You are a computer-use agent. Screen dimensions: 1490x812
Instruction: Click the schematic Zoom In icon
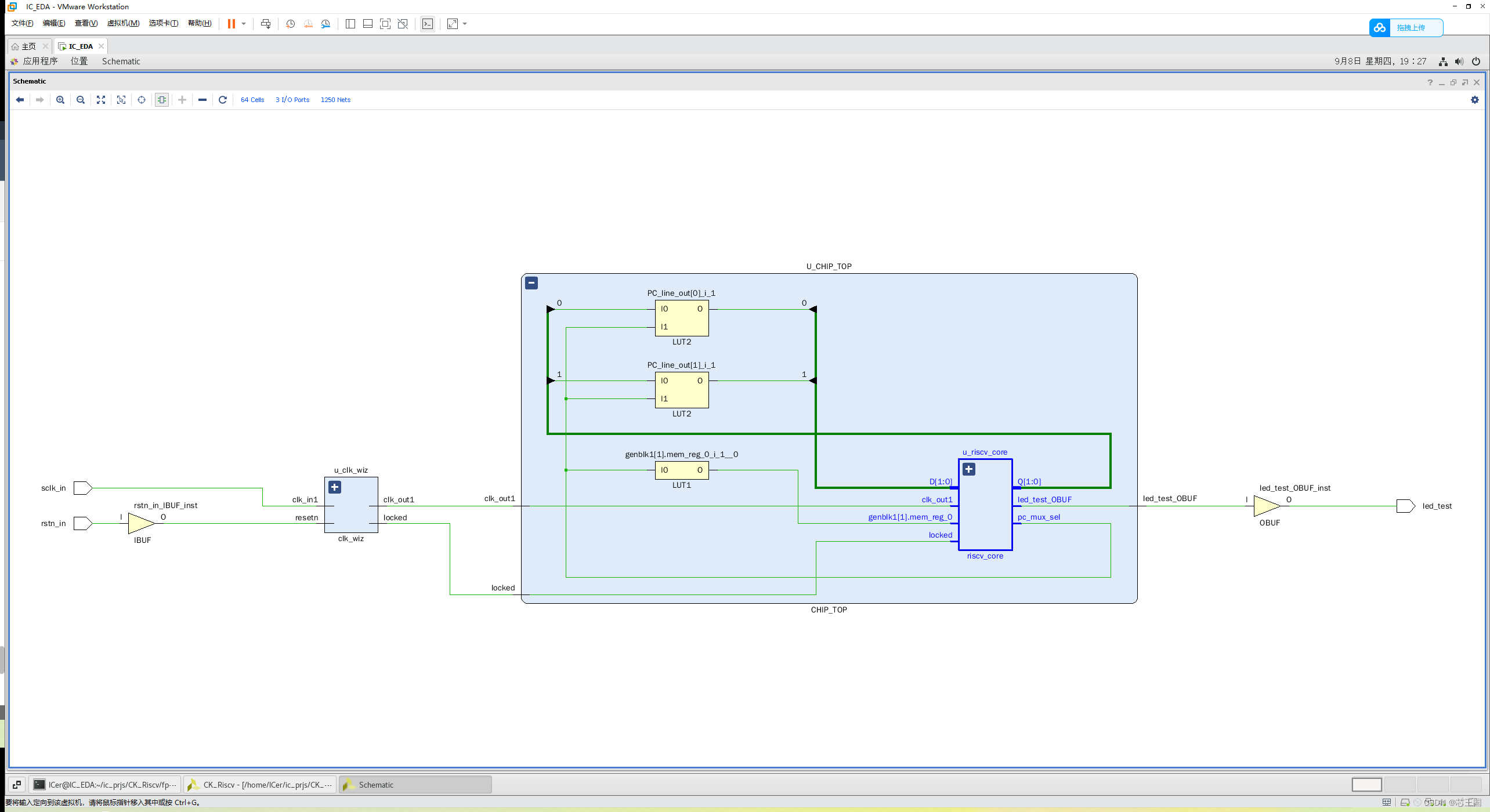[x=60, y=100]
